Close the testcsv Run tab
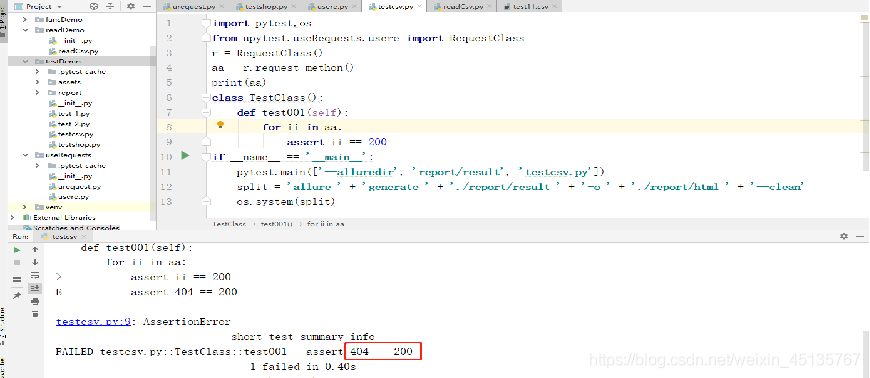870x378 pixels. (84, 237)
